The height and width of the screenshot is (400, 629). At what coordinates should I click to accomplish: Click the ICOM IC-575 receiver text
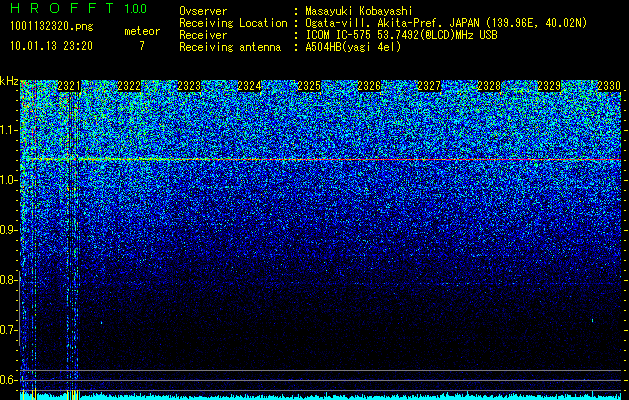tap(401, 35)
